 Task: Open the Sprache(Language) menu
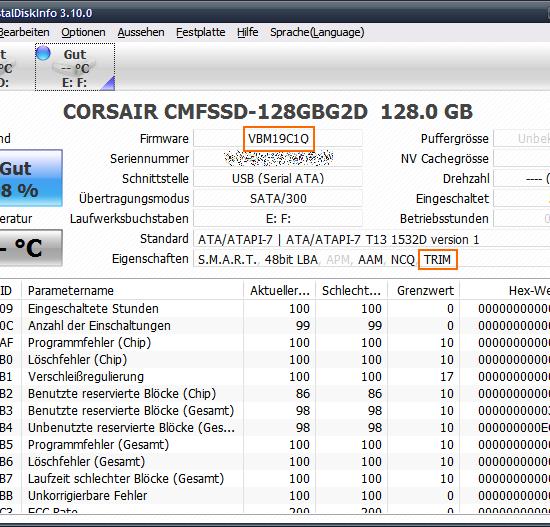point(317,32)
